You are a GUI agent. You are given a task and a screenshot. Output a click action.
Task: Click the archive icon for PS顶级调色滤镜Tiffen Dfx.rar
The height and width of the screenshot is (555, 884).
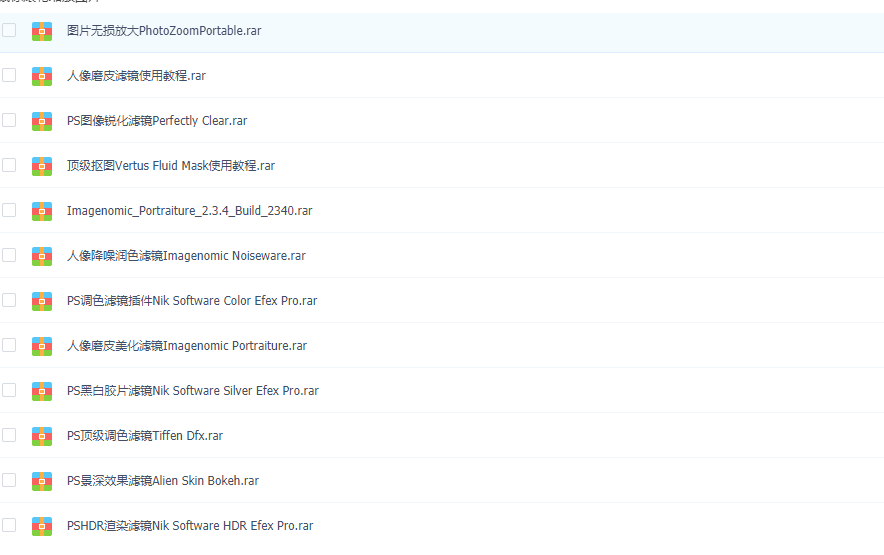tap(42, 436)
